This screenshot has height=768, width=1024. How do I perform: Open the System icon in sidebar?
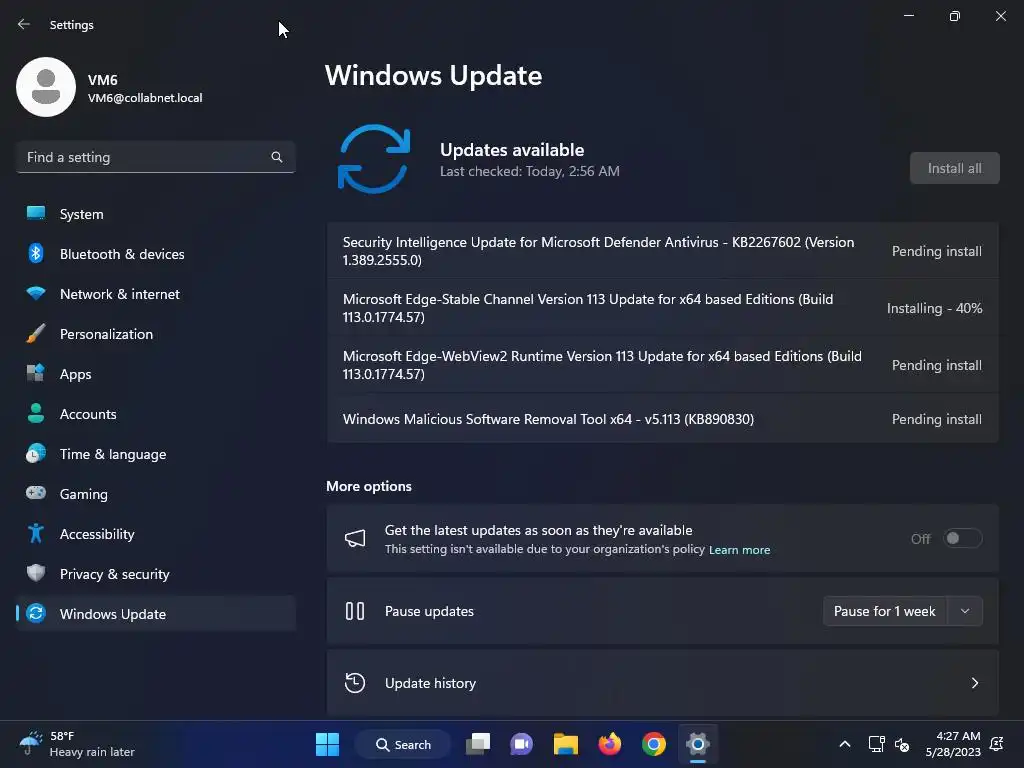pyautogui.click(x=36, y=213)
